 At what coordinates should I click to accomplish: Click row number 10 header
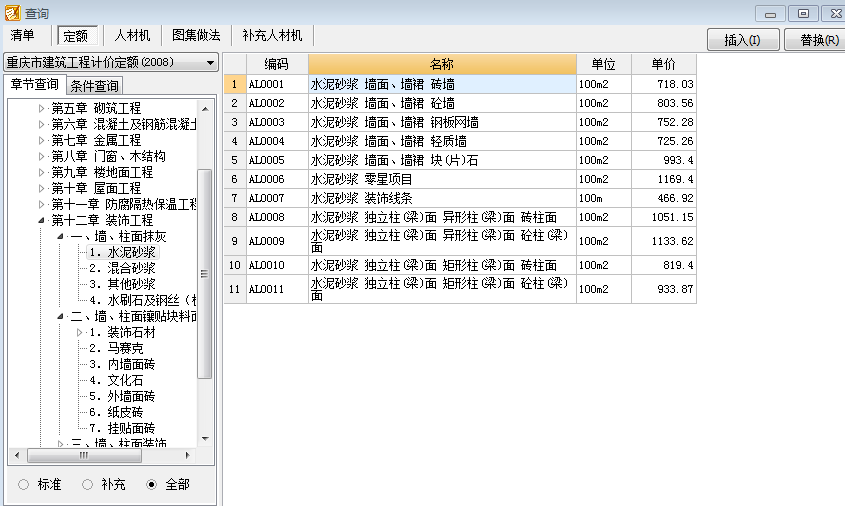(234, 265)
